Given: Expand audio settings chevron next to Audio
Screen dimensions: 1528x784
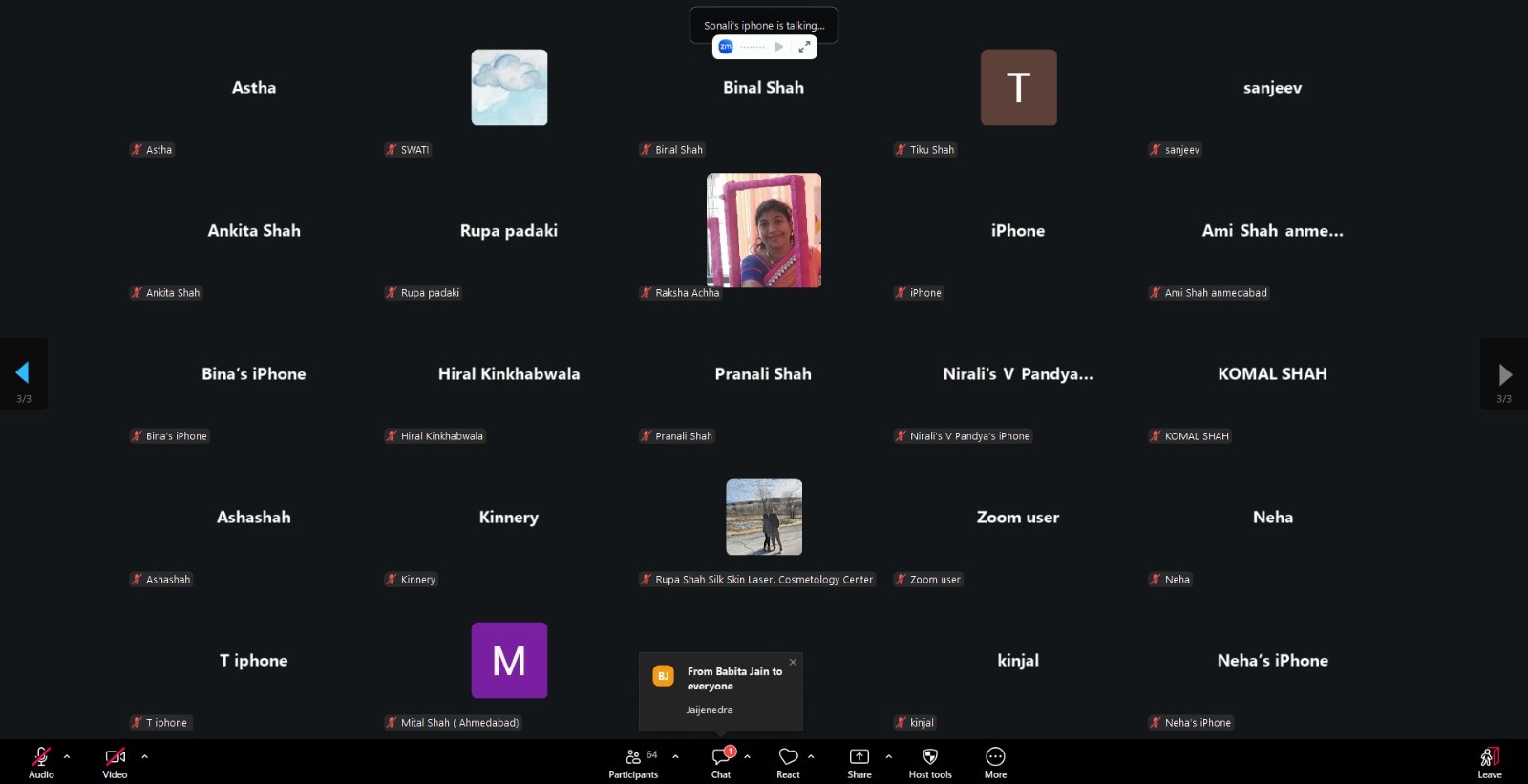Looking at the screenshot, I should 67,756.
